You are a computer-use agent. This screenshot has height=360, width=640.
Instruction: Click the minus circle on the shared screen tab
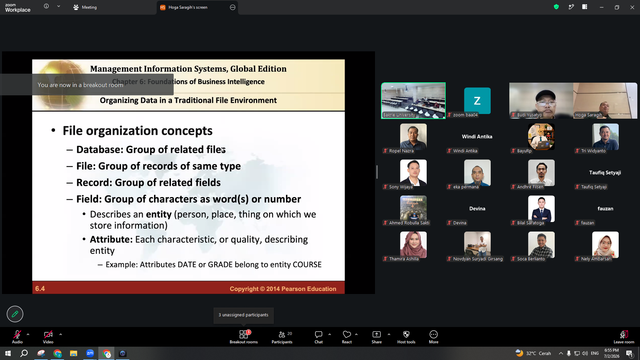pyautogui.click(x=233, y=7)
